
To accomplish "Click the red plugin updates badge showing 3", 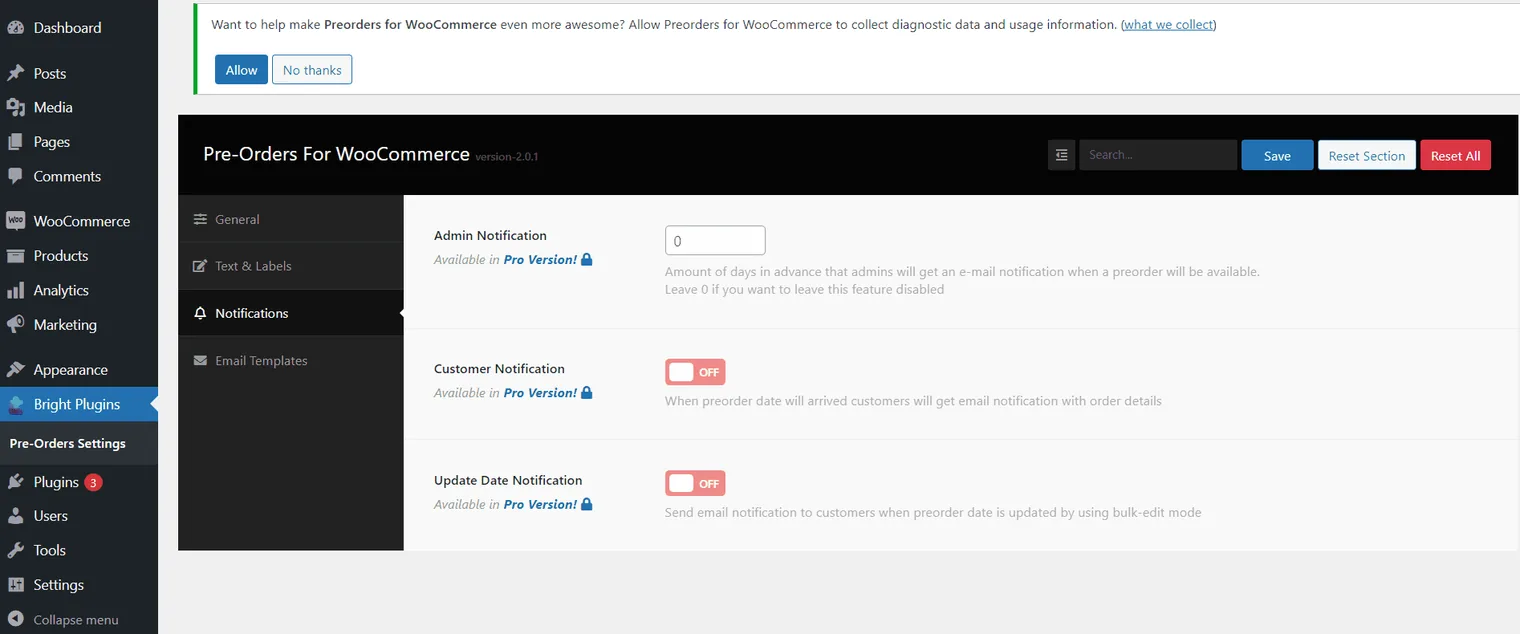I will point(93,482).
